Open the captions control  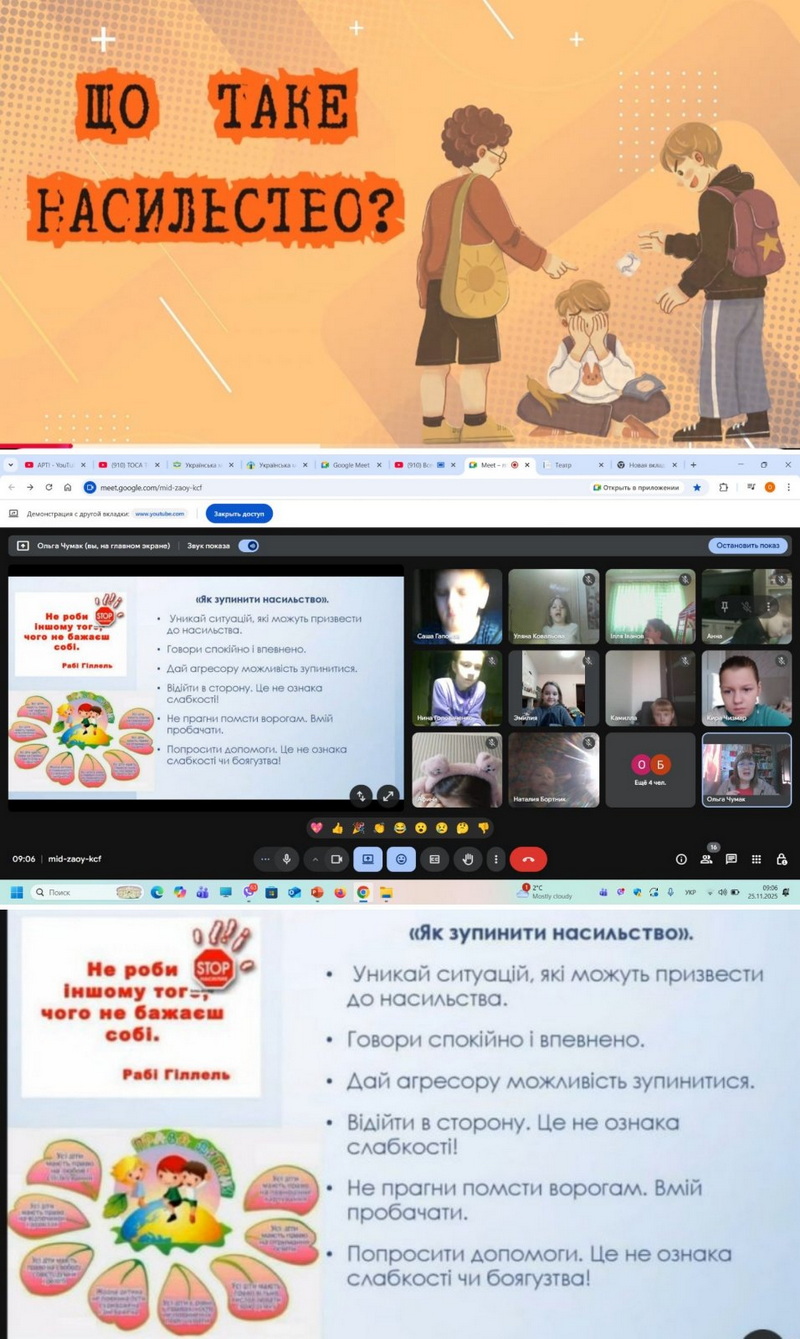pyautogui.click(x=434, y=858)
